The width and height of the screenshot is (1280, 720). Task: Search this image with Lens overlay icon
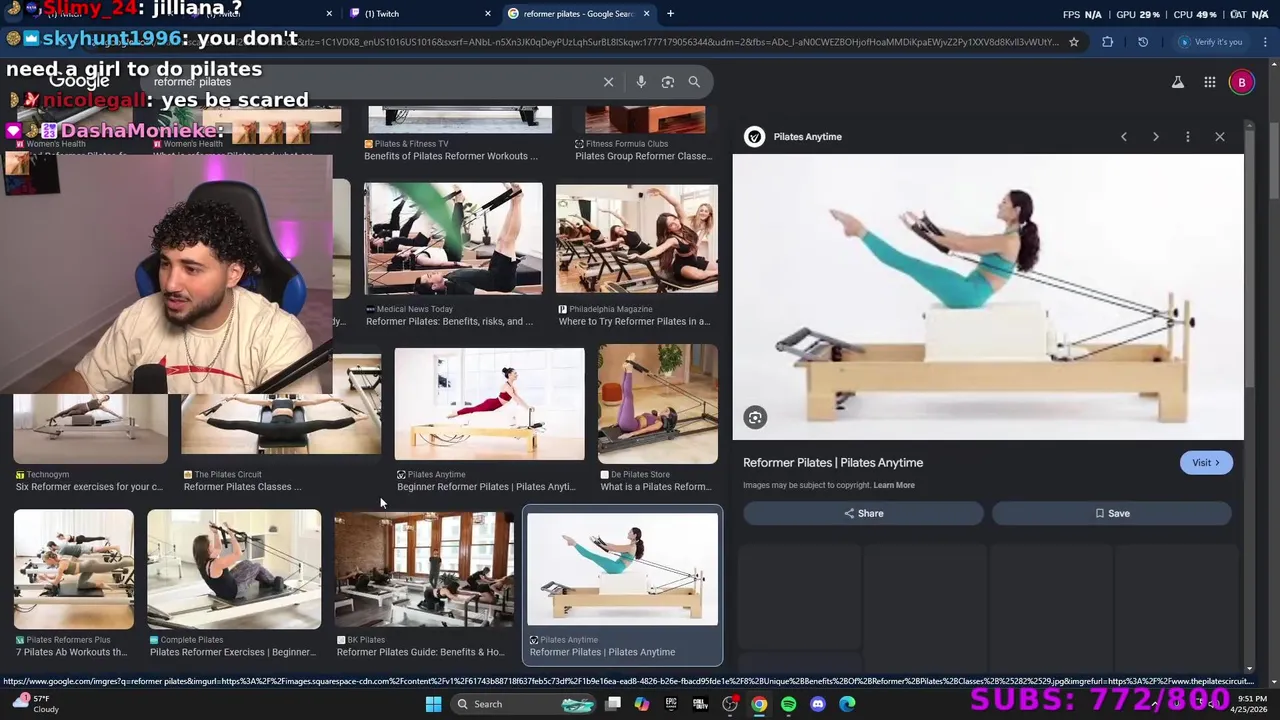coord(756,417)
